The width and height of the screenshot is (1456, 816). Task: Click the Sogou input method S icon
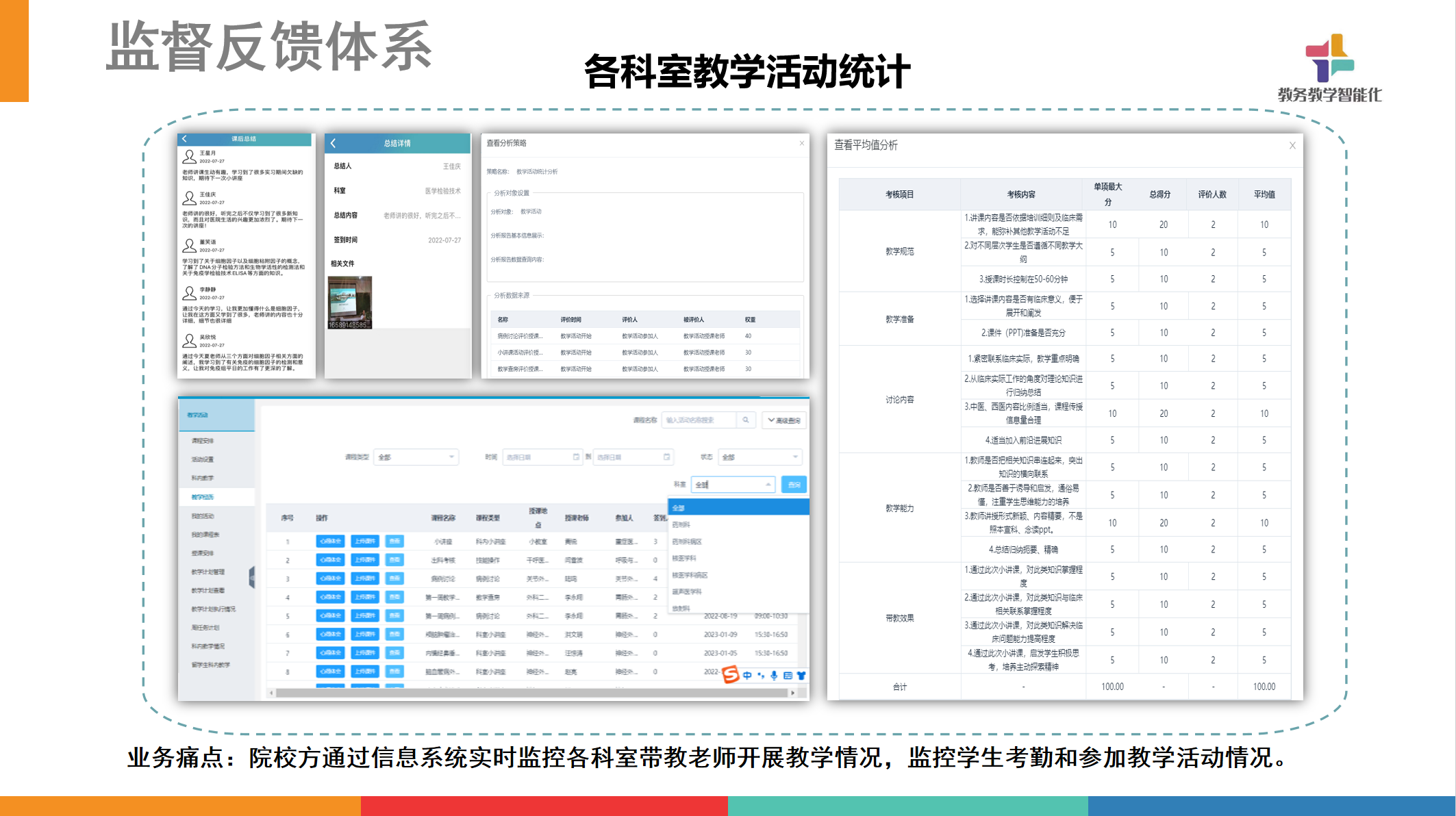(x=731, y=674)
